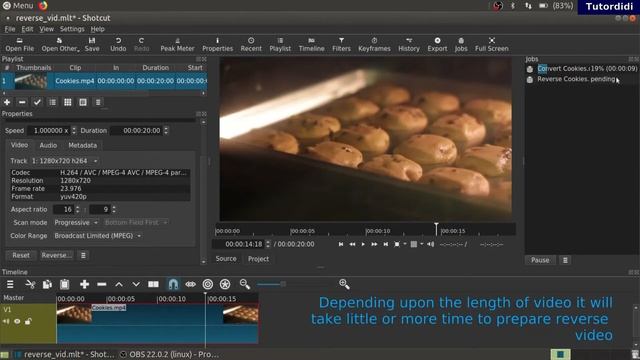Add the clip to the playlist with plus icon
Screen dimensions: 640x360
point(7,102)
